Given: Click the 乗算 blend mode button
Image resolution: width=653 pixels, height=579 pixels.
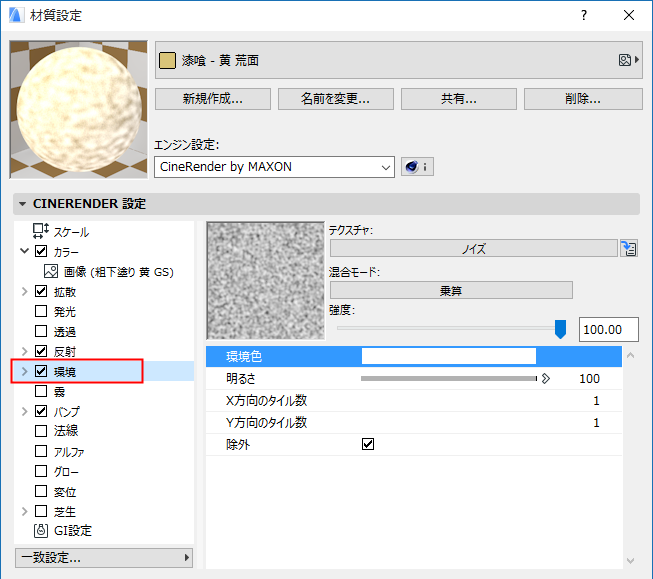Looking at the screenshot, I should (x=451, y=290).
